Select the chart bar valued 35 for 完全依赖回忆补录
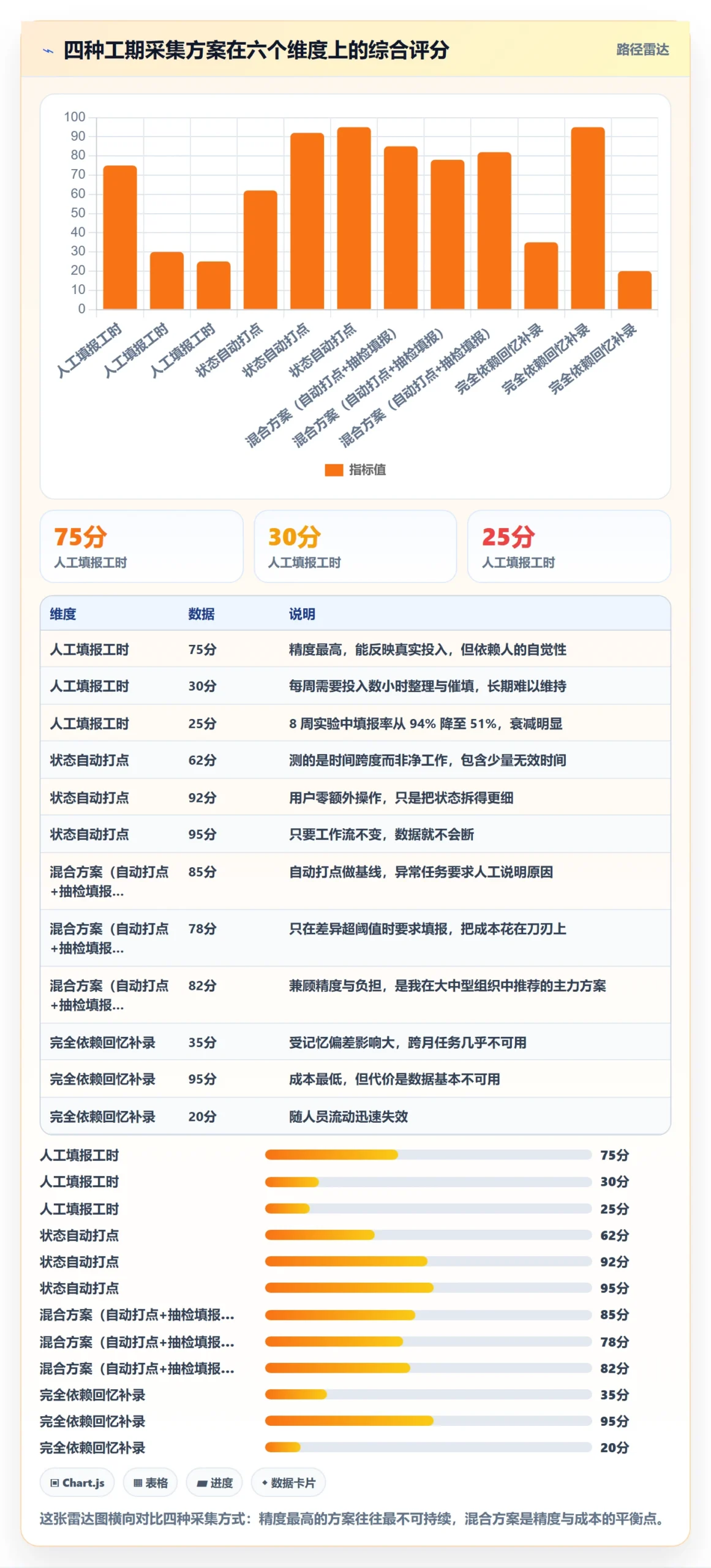Image resolution: width=711 pixels, height=1568 pixels. 541,276
